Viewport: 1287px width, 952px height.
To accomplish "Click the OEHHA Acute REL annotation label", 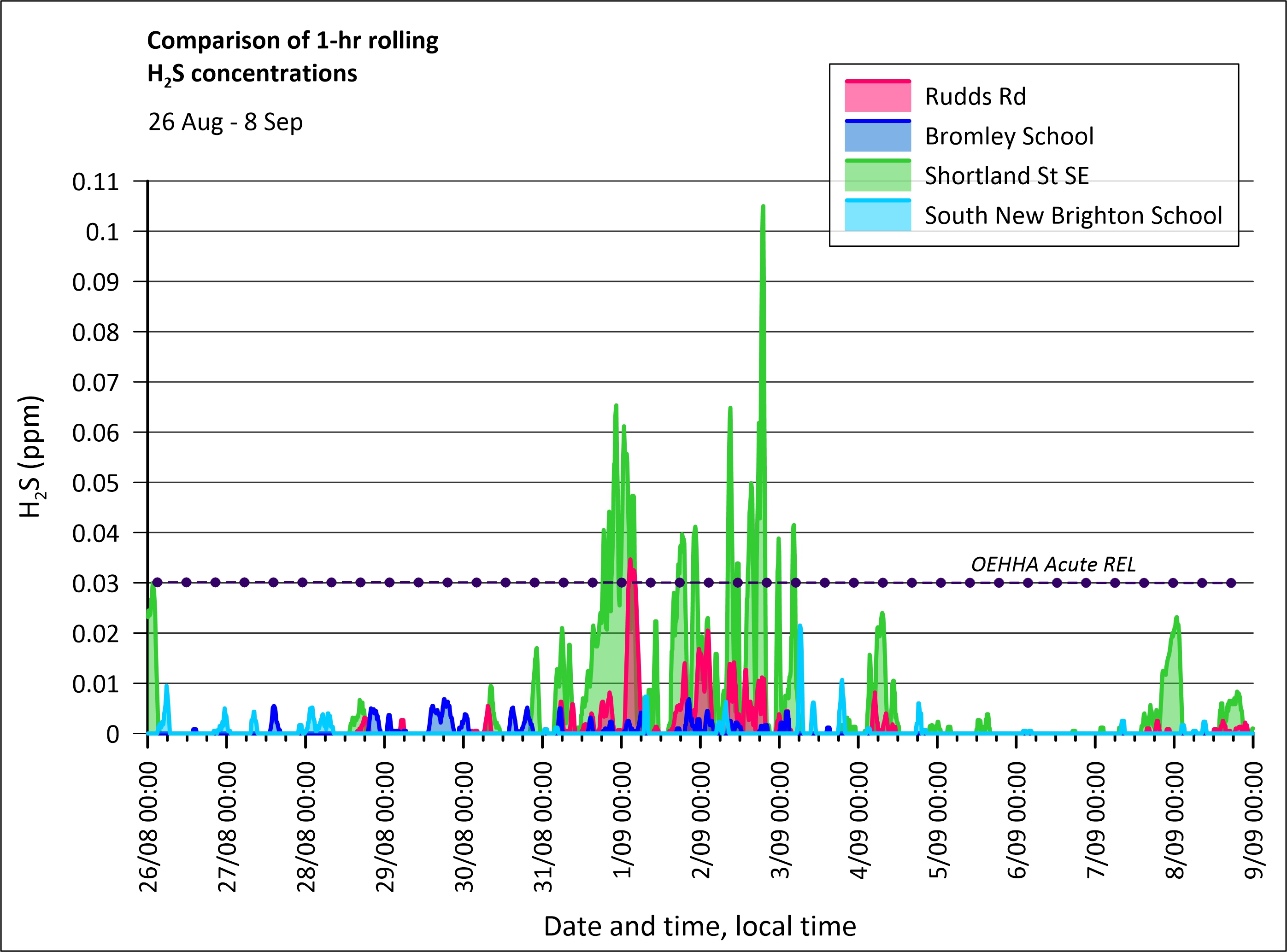I will coord(1053,564).
